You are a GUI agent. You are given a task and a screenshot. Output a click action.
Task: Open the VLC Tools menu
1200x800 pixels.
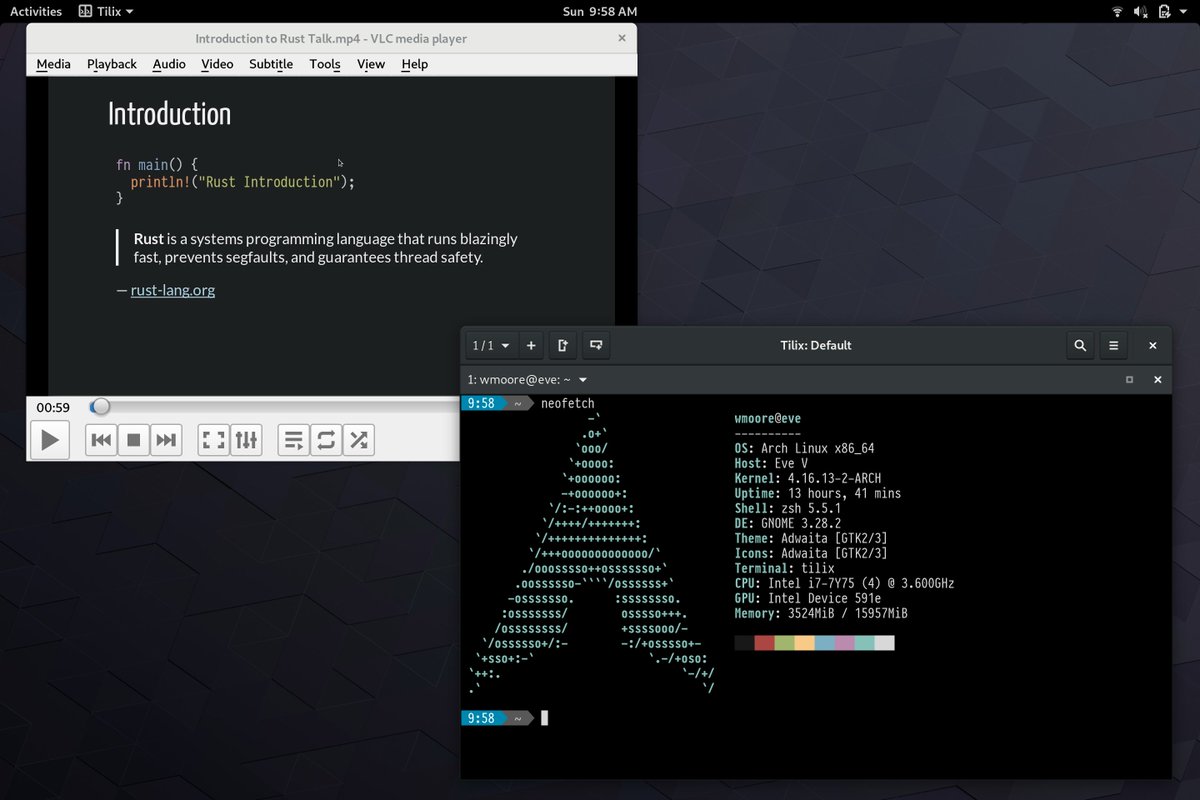325,64
